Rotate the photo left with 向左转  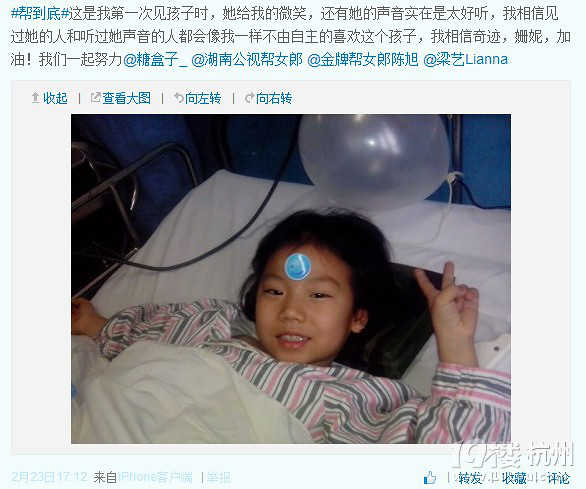pos(203,98)
